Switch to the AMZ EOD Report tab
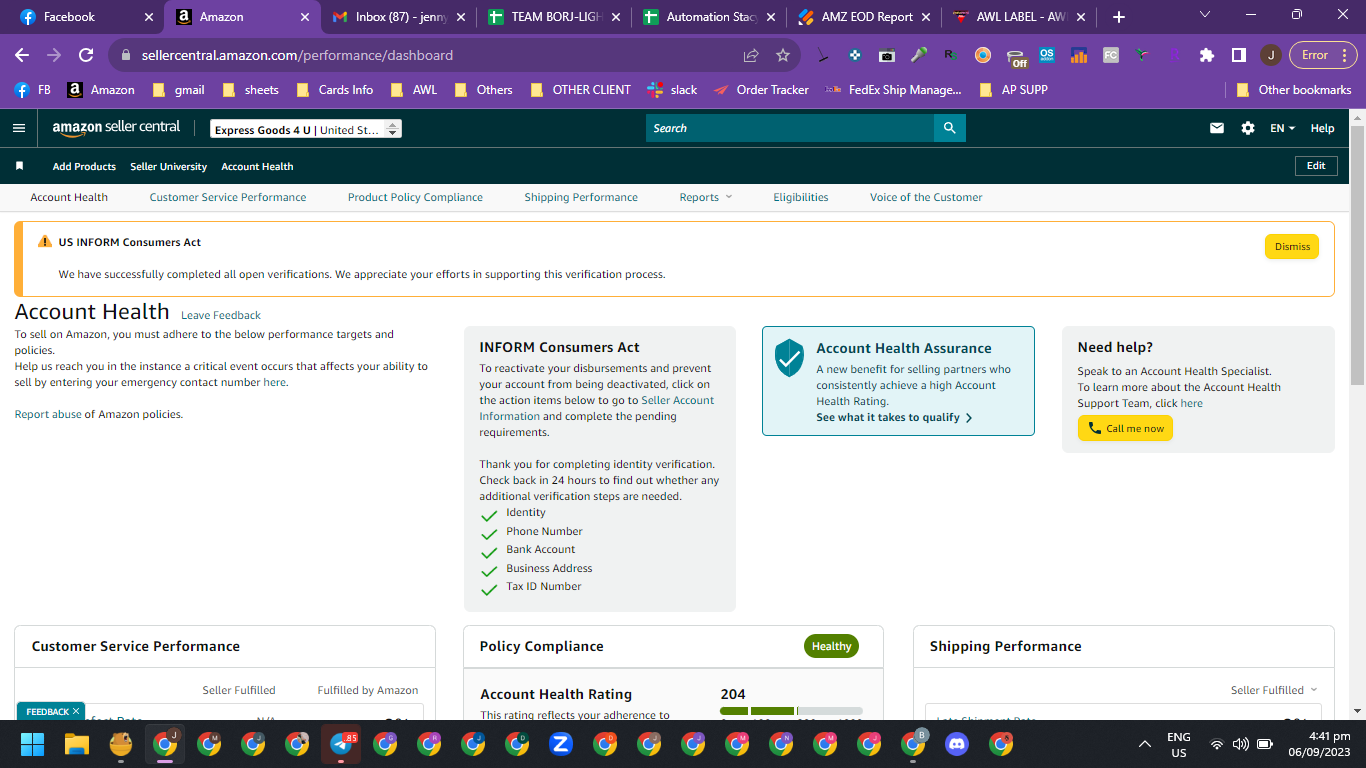This screenshot has height=768, width=1366. coord(866,17)
